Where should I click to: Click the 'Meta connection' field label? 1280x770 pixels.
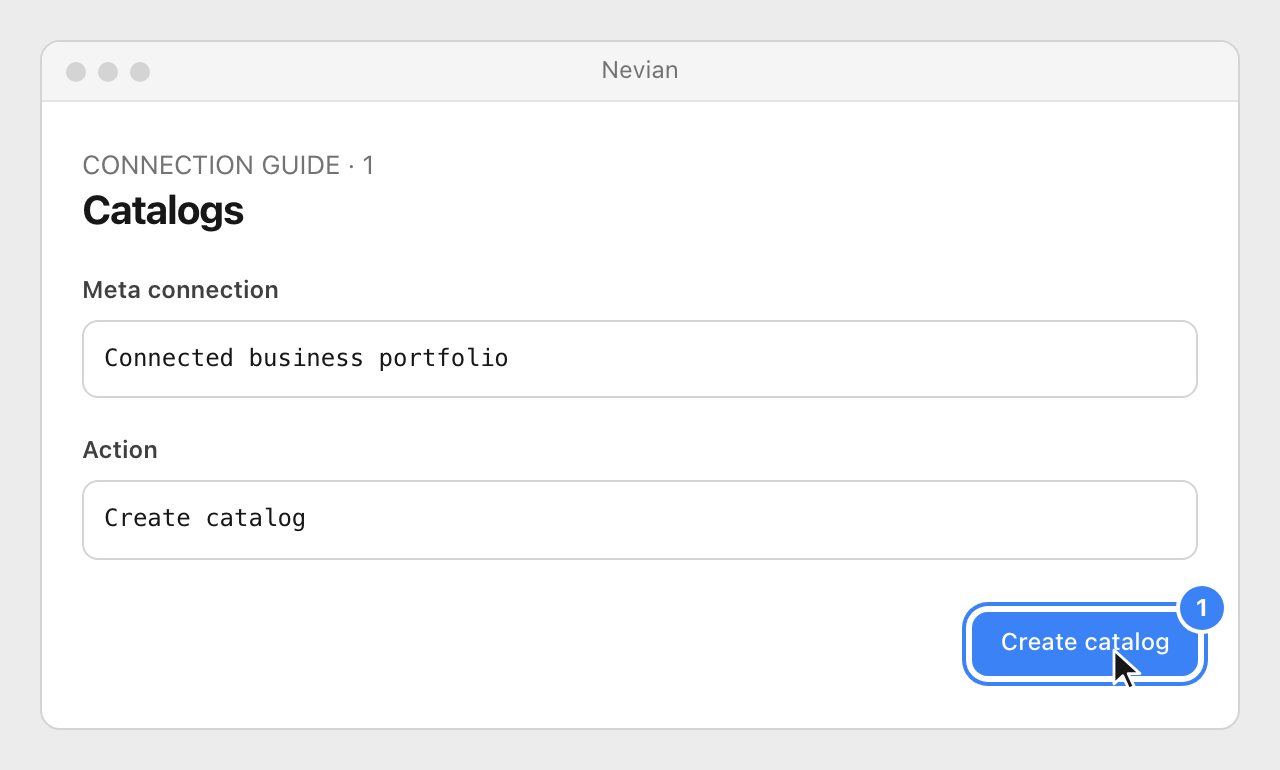point(180,290)
